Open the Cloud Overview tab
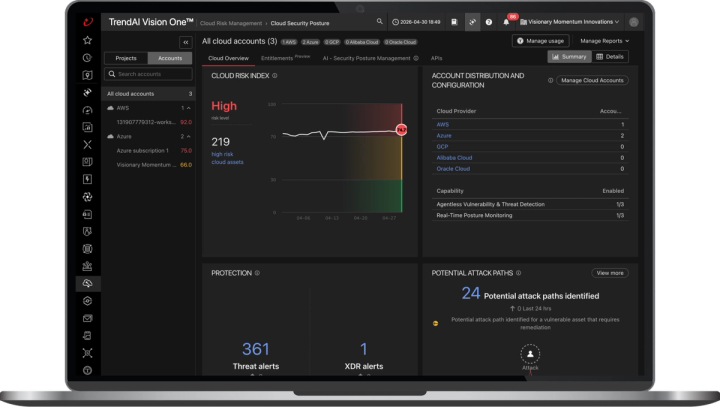The height and width of the screenshot is (407, 720). (228, 58)
